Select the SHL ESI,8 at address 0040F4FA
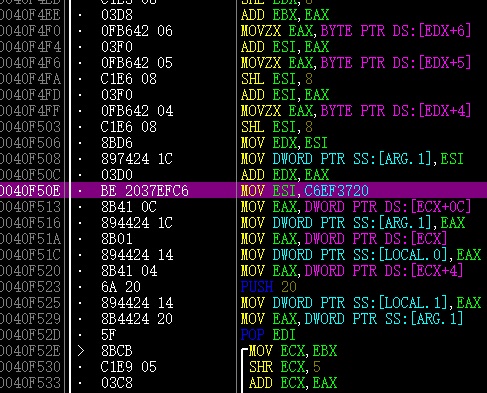Screen dimensions: 487x393 pyautogui.click(x=277, y=79)
